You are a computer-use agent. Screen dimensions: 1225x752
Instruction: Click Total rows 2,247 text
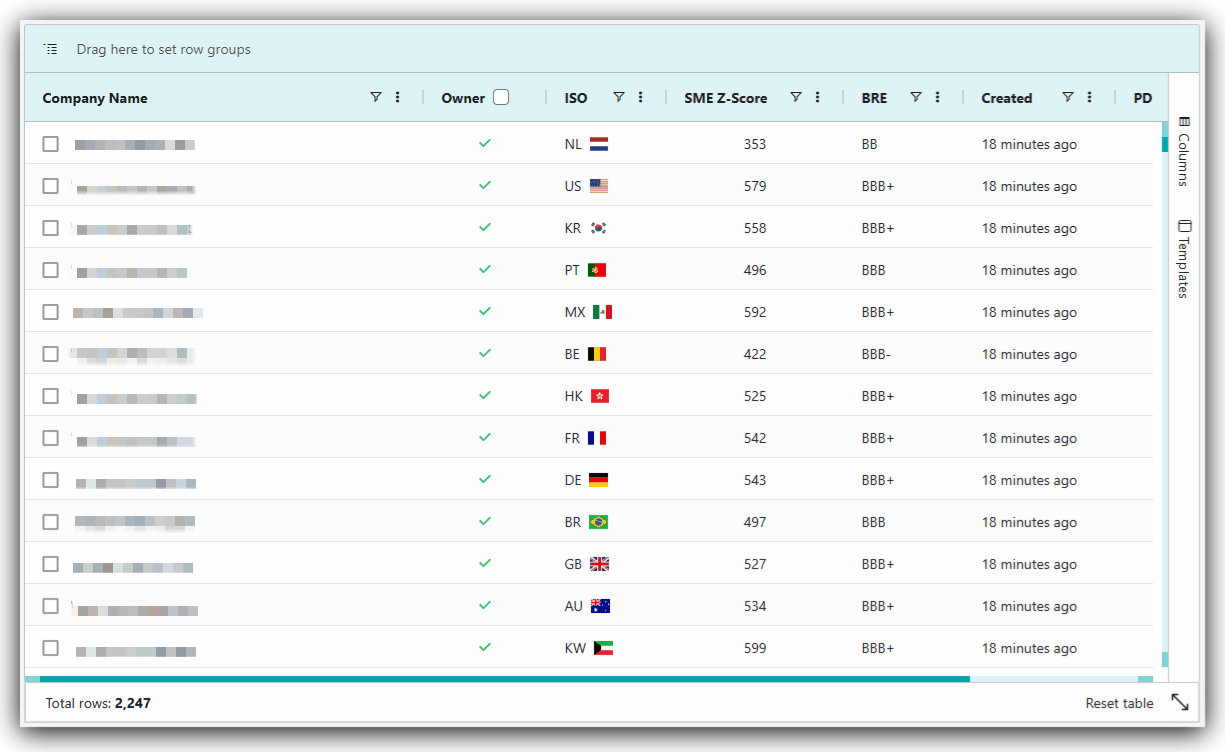coord(98,703)
